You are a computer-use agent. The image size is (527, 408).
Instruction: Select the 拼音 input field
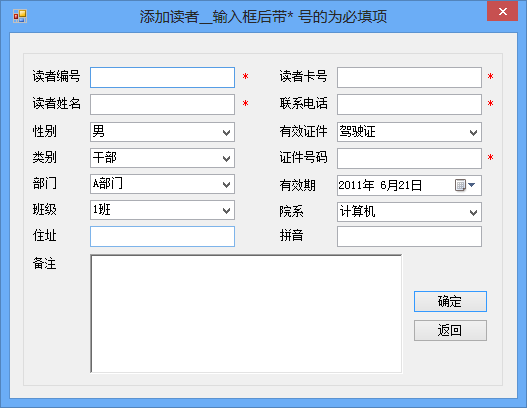pos(409,236)
